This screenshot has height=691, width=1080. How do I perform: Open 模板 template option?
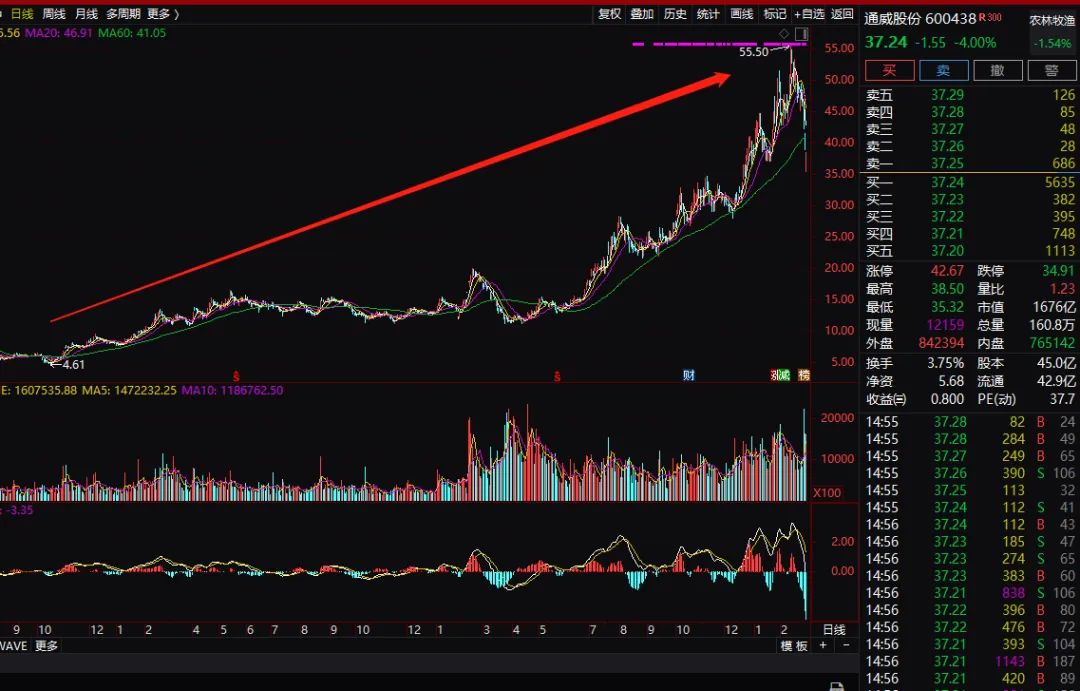(793, 646)
